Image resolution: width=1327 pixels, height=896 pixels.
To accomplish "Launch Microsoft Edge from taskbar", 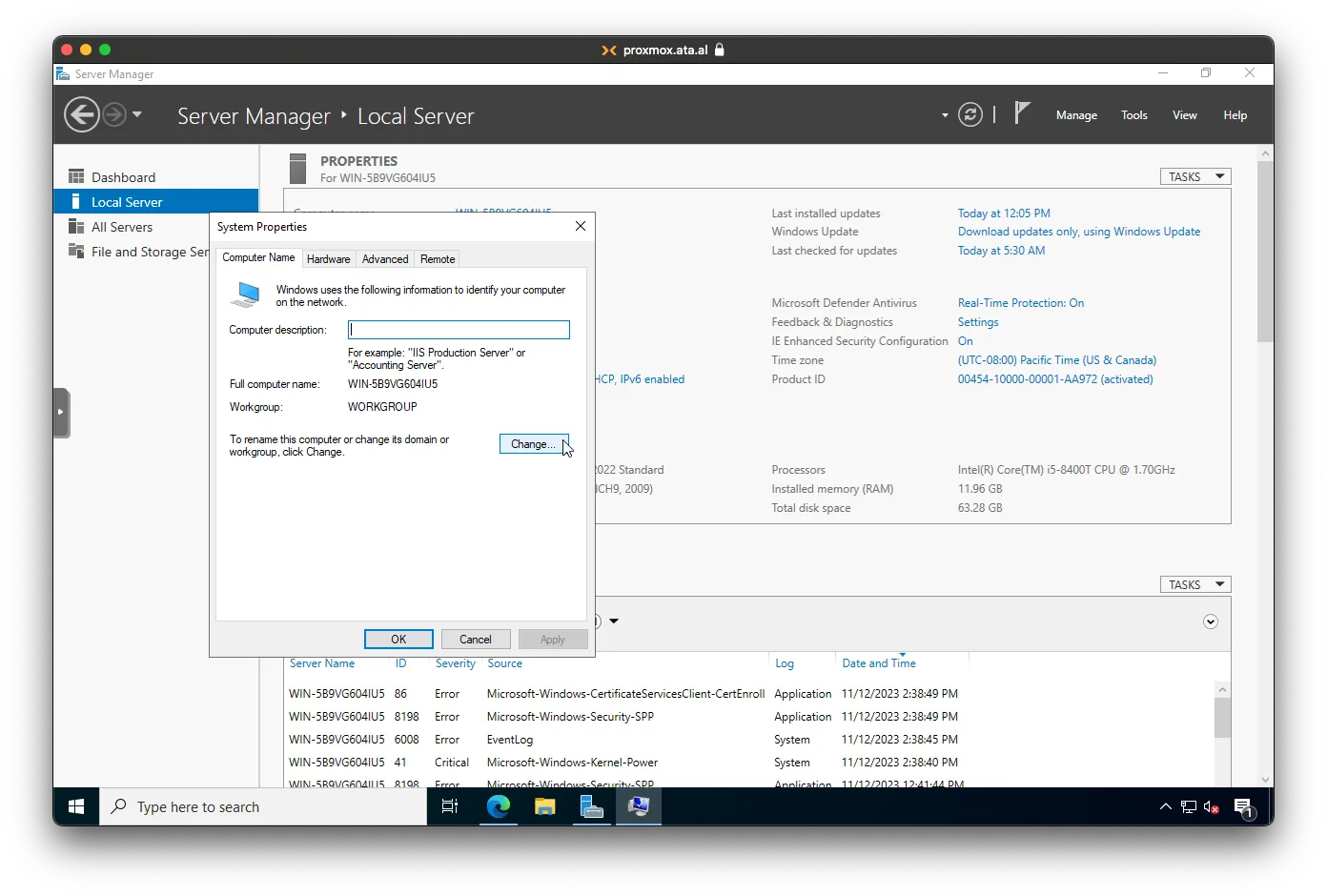I will pyautogui.click(x=498, y=806).
